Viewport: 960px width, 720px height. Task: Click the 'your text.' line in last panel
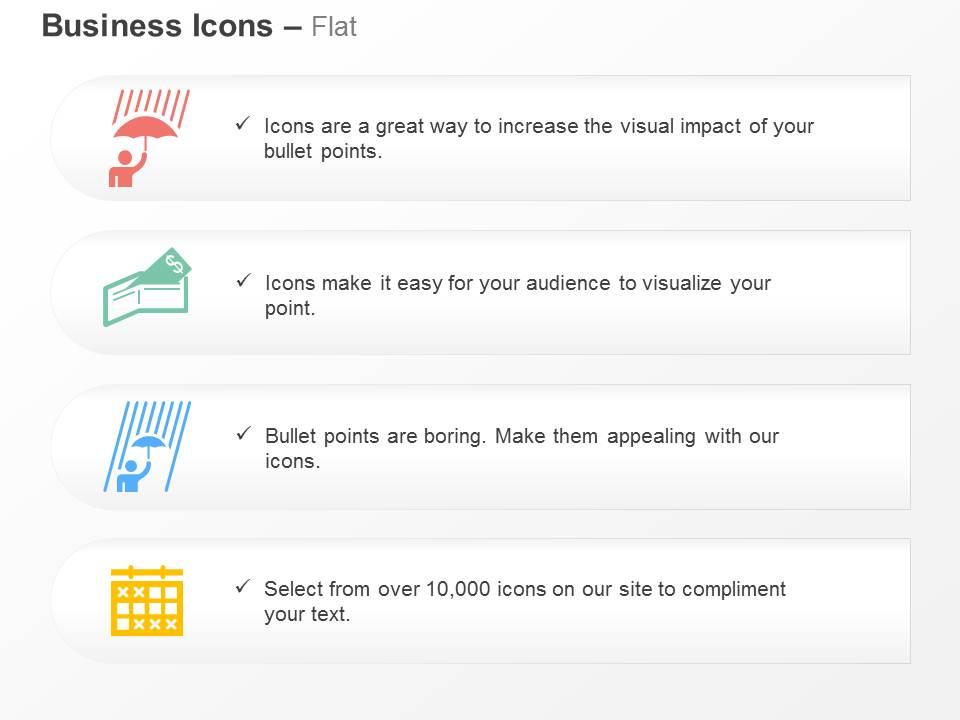(307, 614)
